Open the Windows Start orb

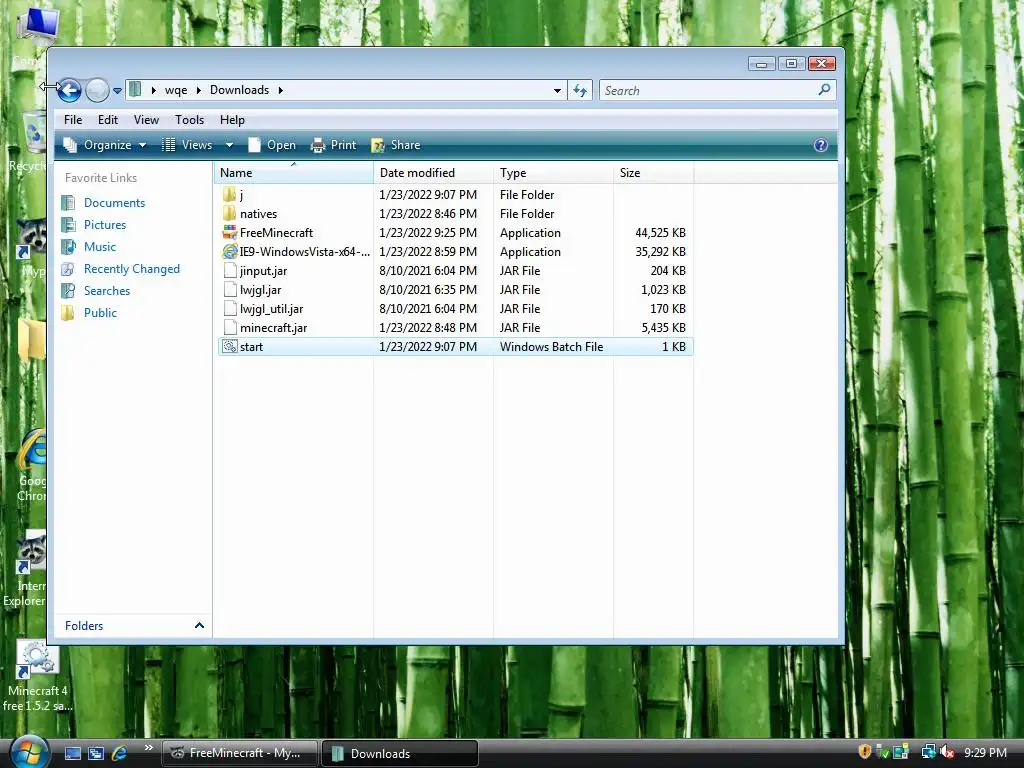point(29,752)
